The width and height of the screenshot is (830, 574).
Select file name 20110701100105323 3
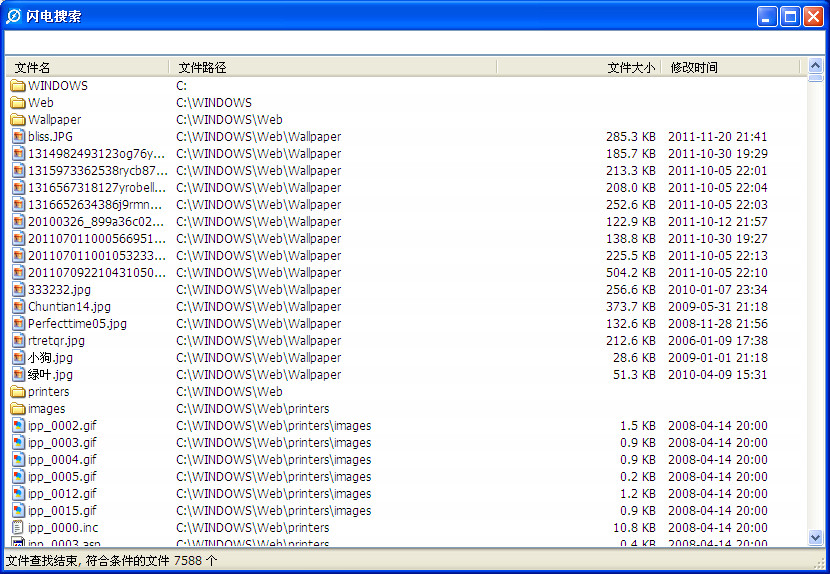(97, 256)
